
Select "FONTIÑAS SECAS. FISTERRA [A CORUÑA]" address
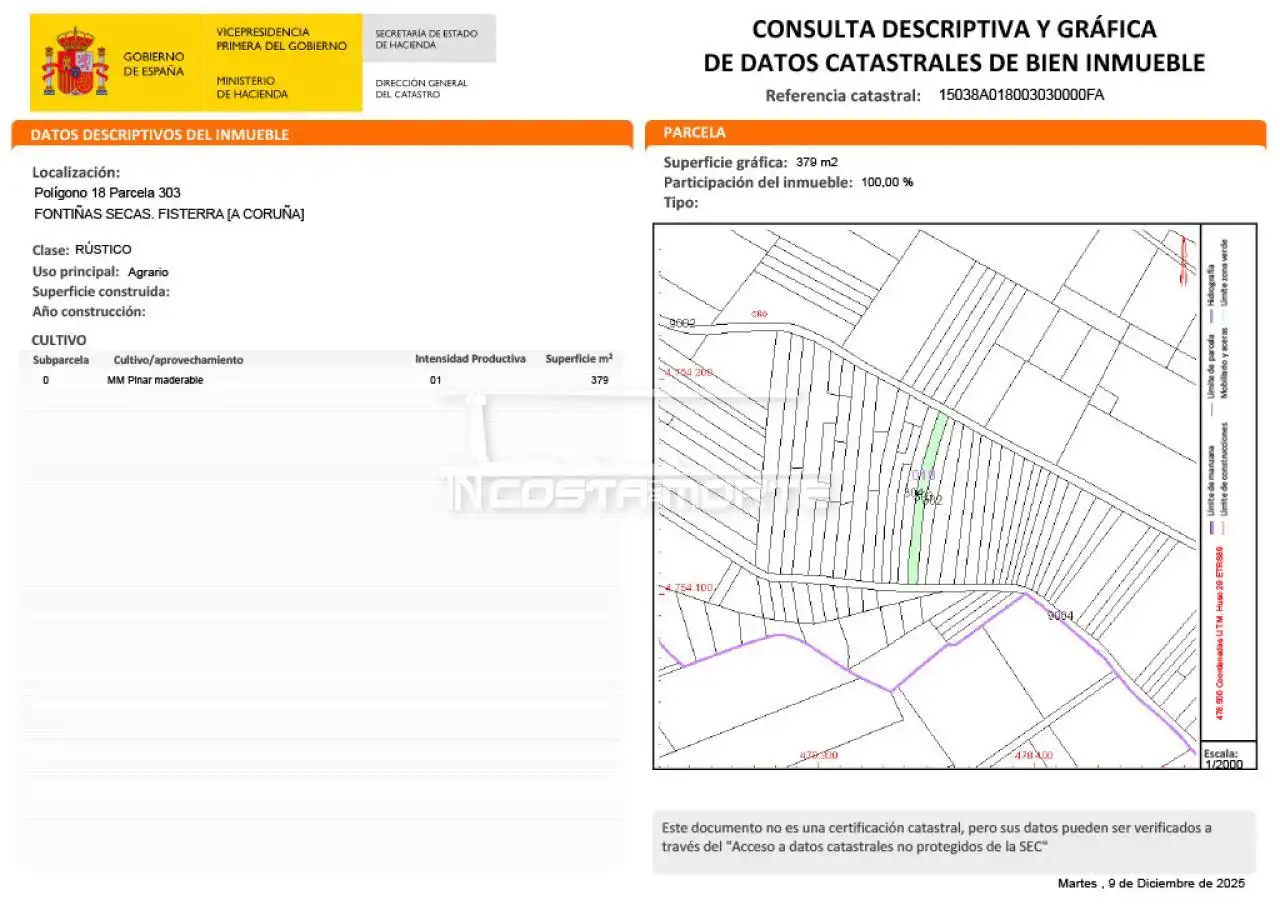tap(169, 214)
